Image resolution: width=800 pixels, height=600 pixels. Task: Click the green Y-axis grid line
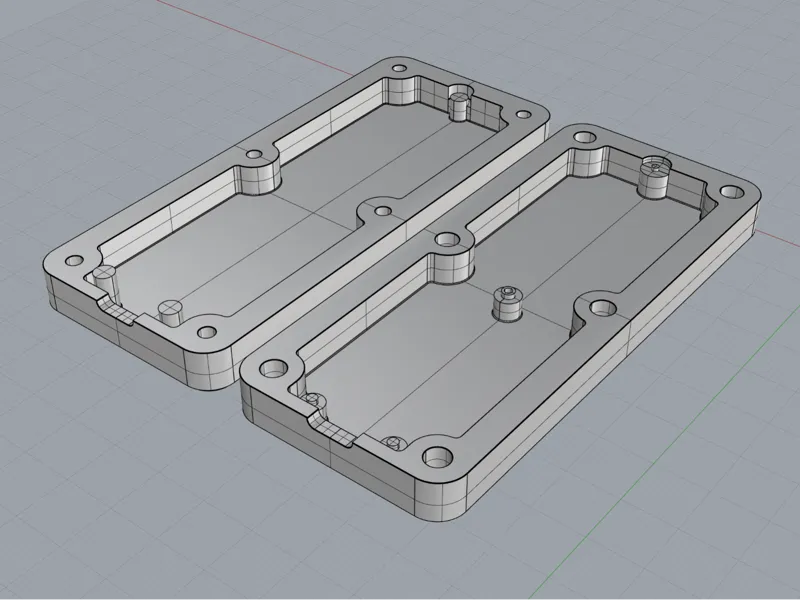coord(663,454)
